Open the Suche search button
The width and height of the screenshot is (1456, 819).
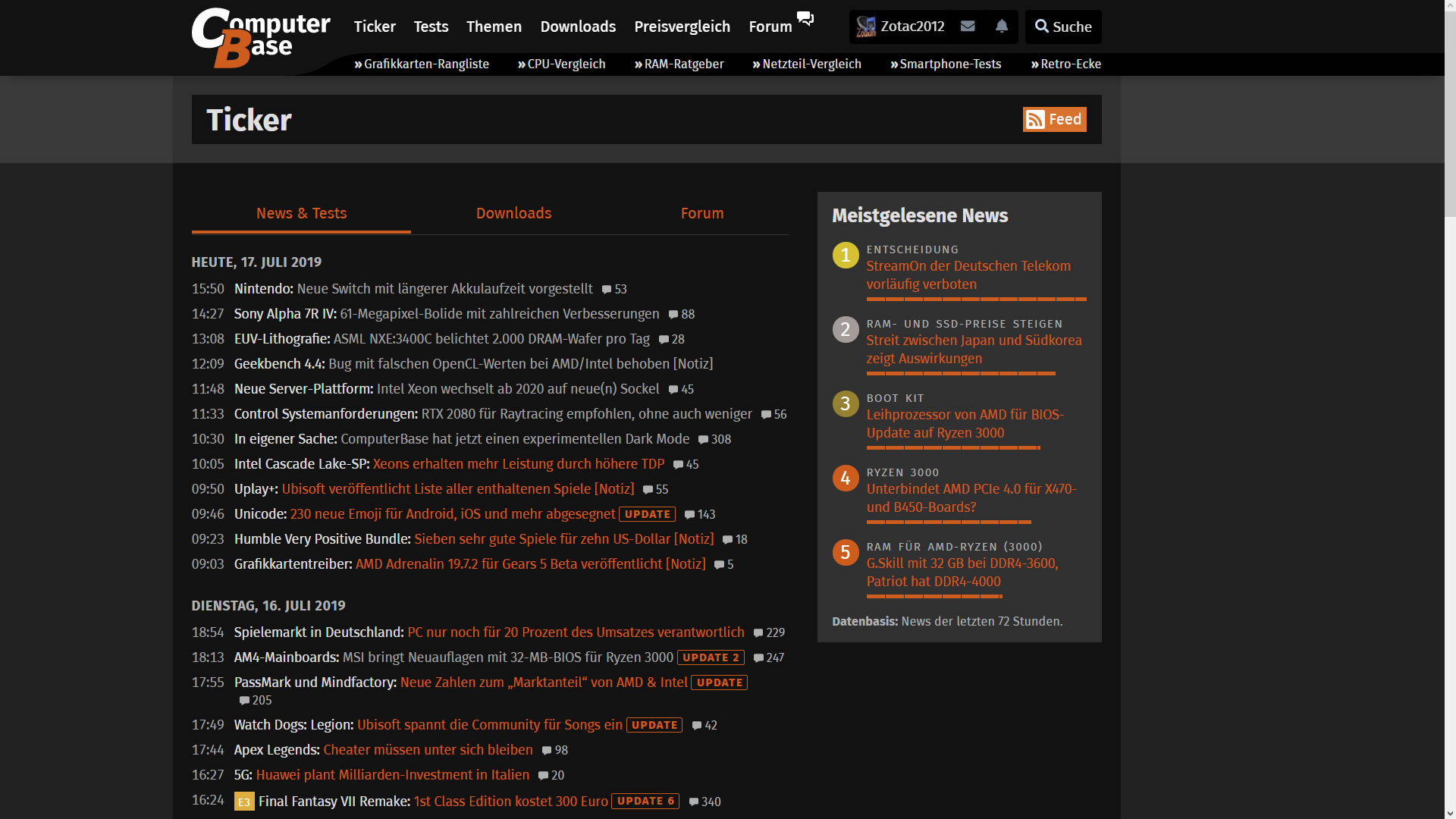1062,27
